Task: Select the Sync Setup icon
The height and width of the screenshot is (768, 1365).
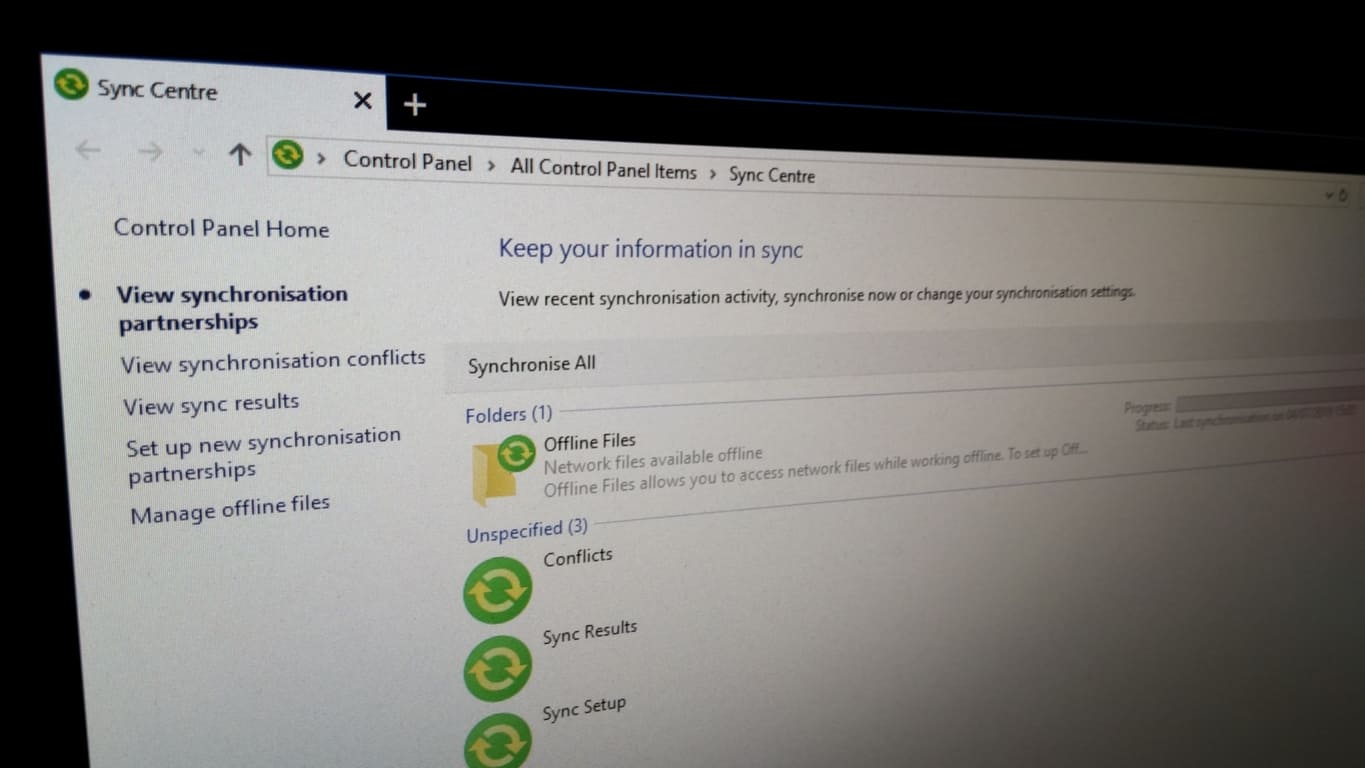Action: 497,742
